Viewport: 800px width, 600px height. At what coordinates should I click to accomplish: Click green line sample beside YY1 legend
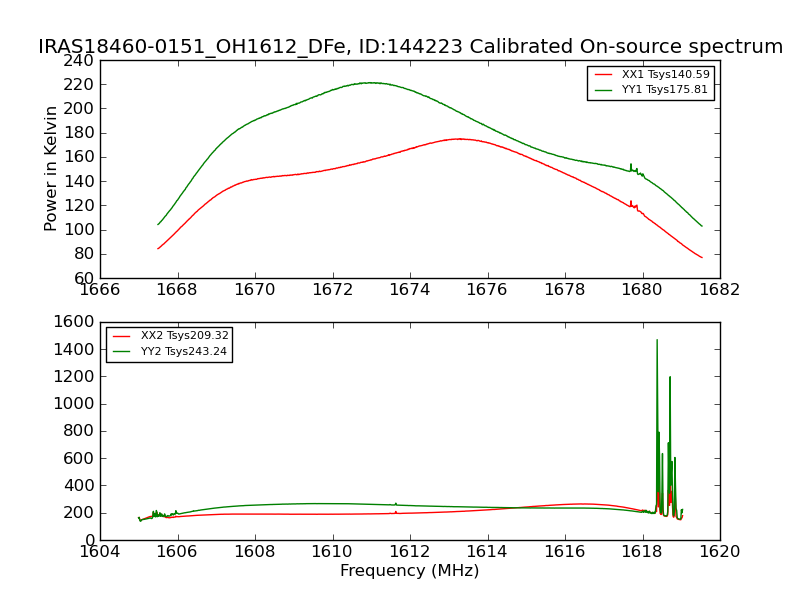[605, 90]
